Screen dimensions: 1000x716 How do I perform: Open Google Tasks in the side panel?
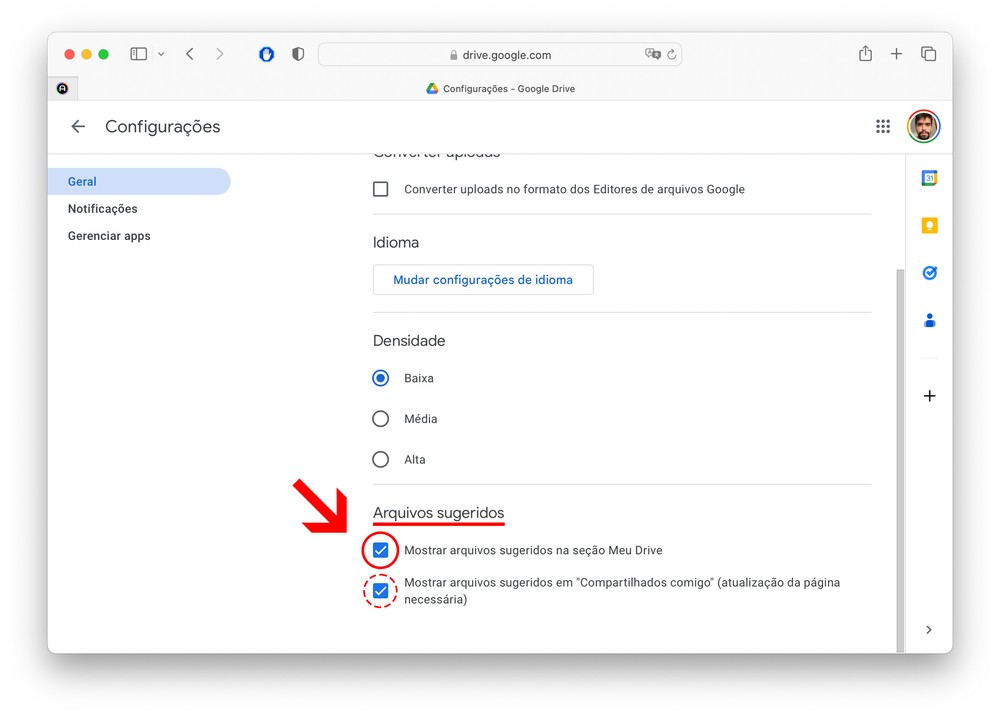click(929, 272)
